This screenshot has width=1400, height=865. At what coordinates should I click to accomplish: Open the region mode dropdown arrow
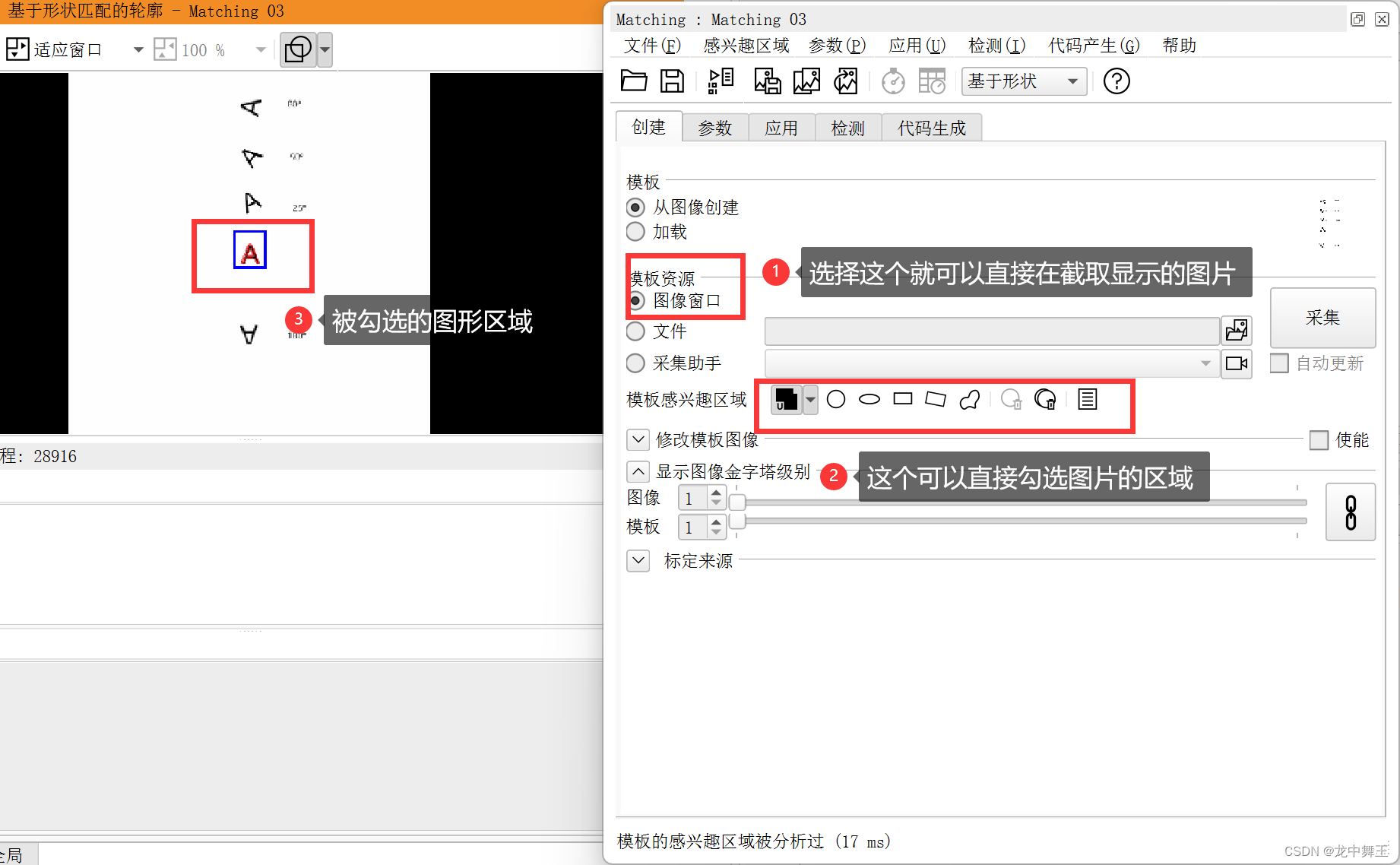click(x=810, y=399)
